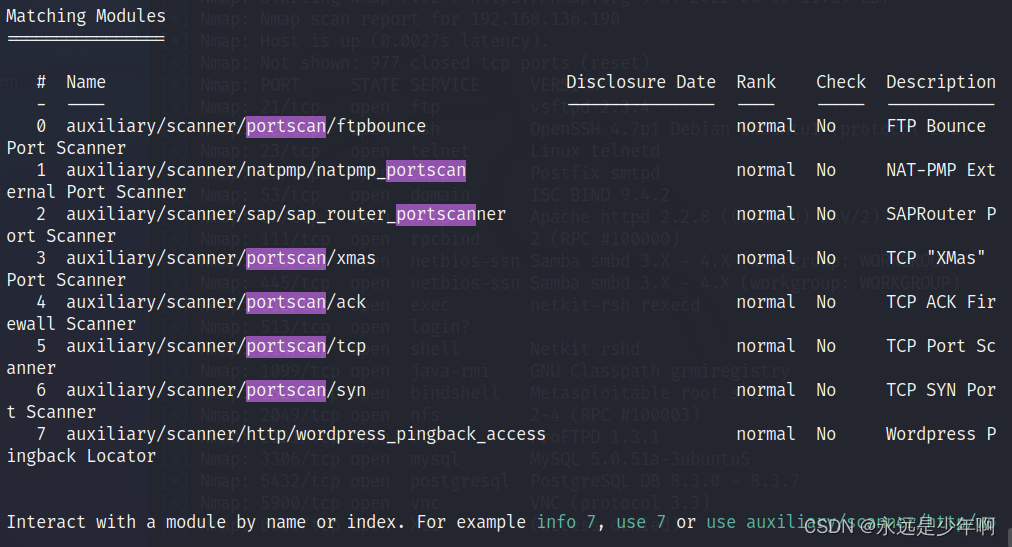Select module path auxiliary/scanner/portscan/syn
Image resolution: width=1012 pixels, height=547 pixels.
pyautogui.click(x=216, y=390)
